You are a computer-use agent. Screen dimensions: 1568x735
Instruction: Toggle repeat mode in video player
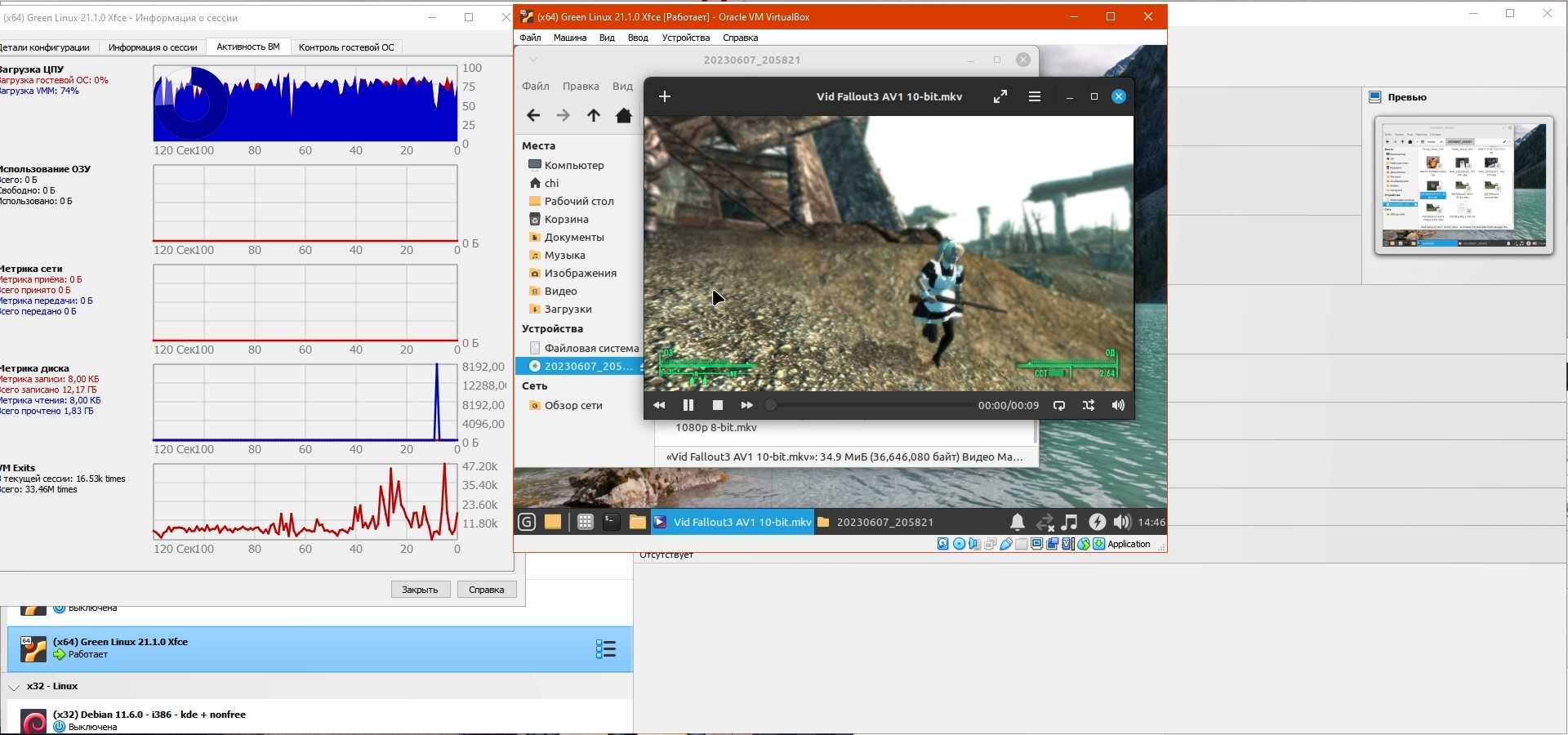point(1059,405)
